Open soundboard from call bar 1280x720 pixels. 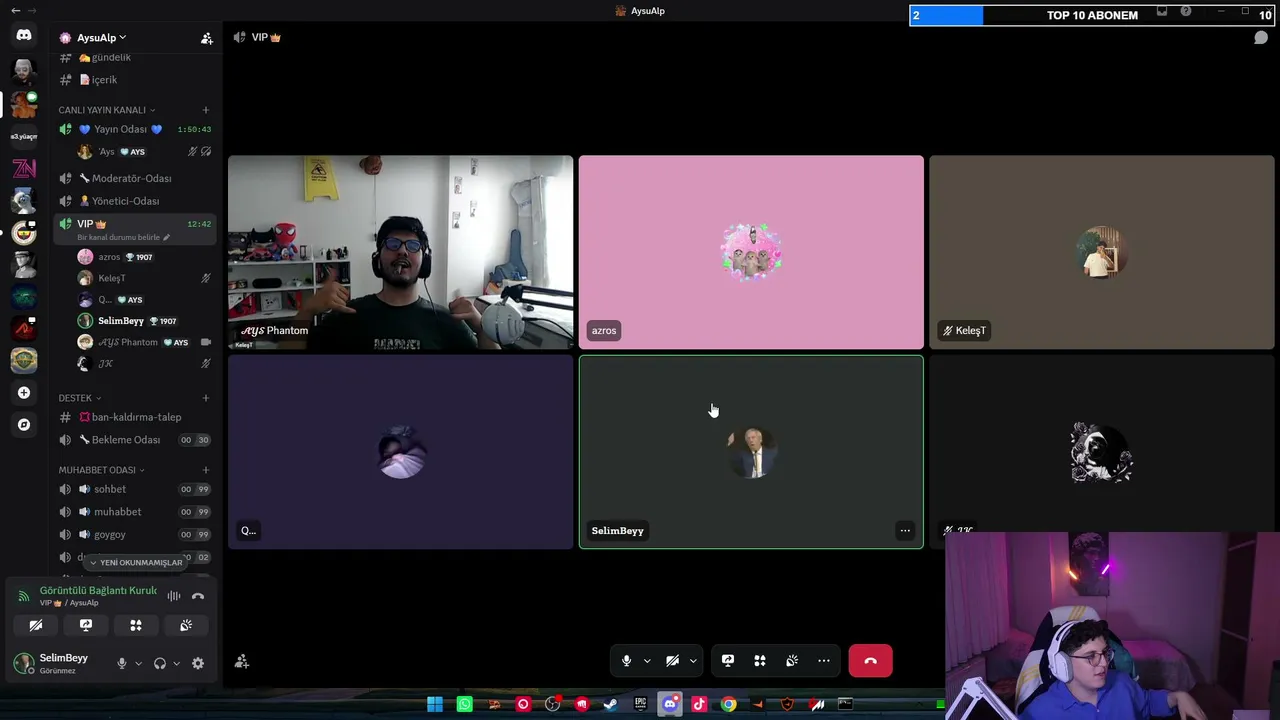pyautogui.click(x=792, y=661)
